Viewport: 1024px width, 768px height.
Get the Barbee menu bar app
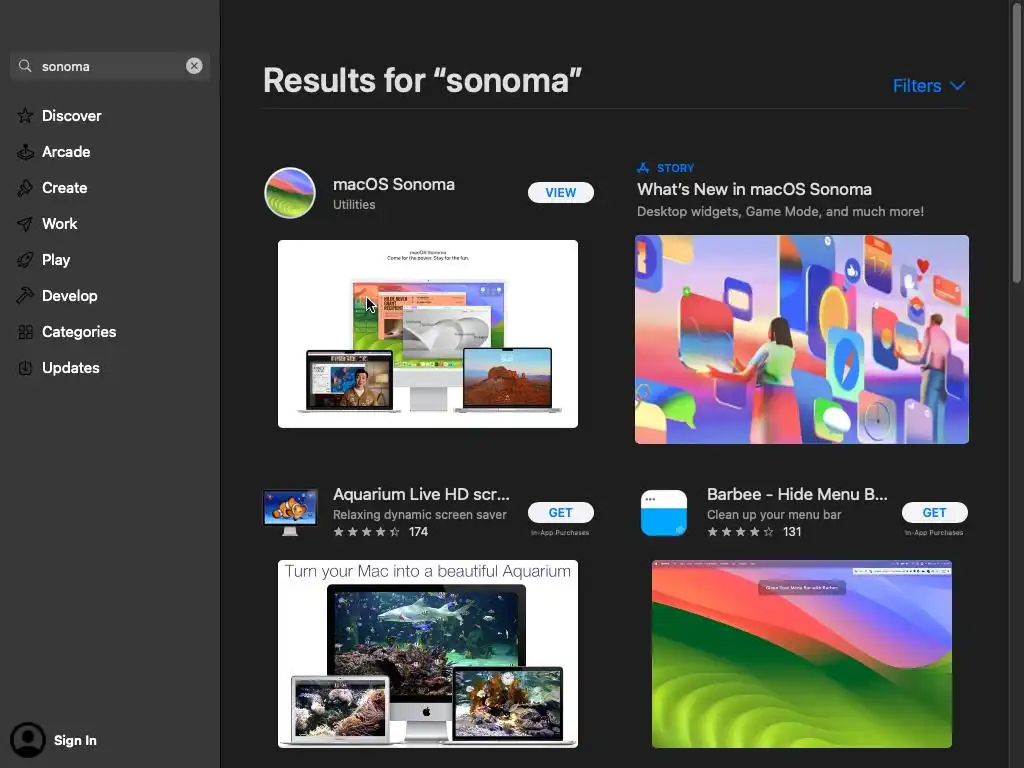pos(935,513)
